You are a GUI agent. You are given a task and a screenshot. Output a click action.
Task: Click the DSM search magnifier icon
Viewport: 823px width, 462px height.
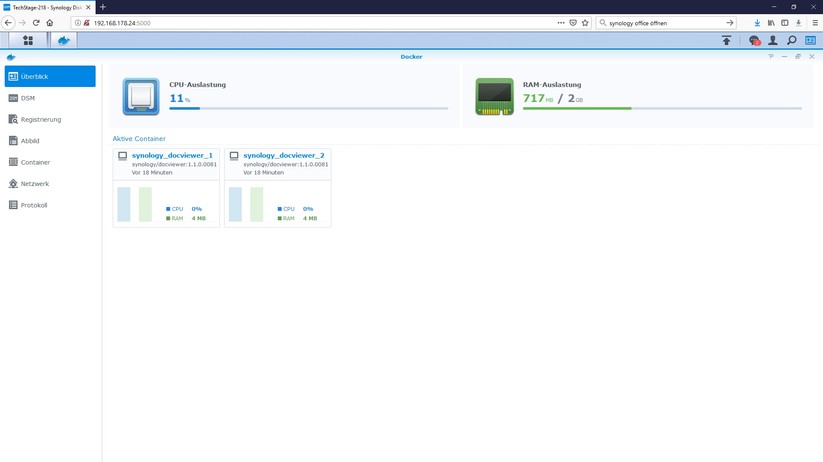791,41
